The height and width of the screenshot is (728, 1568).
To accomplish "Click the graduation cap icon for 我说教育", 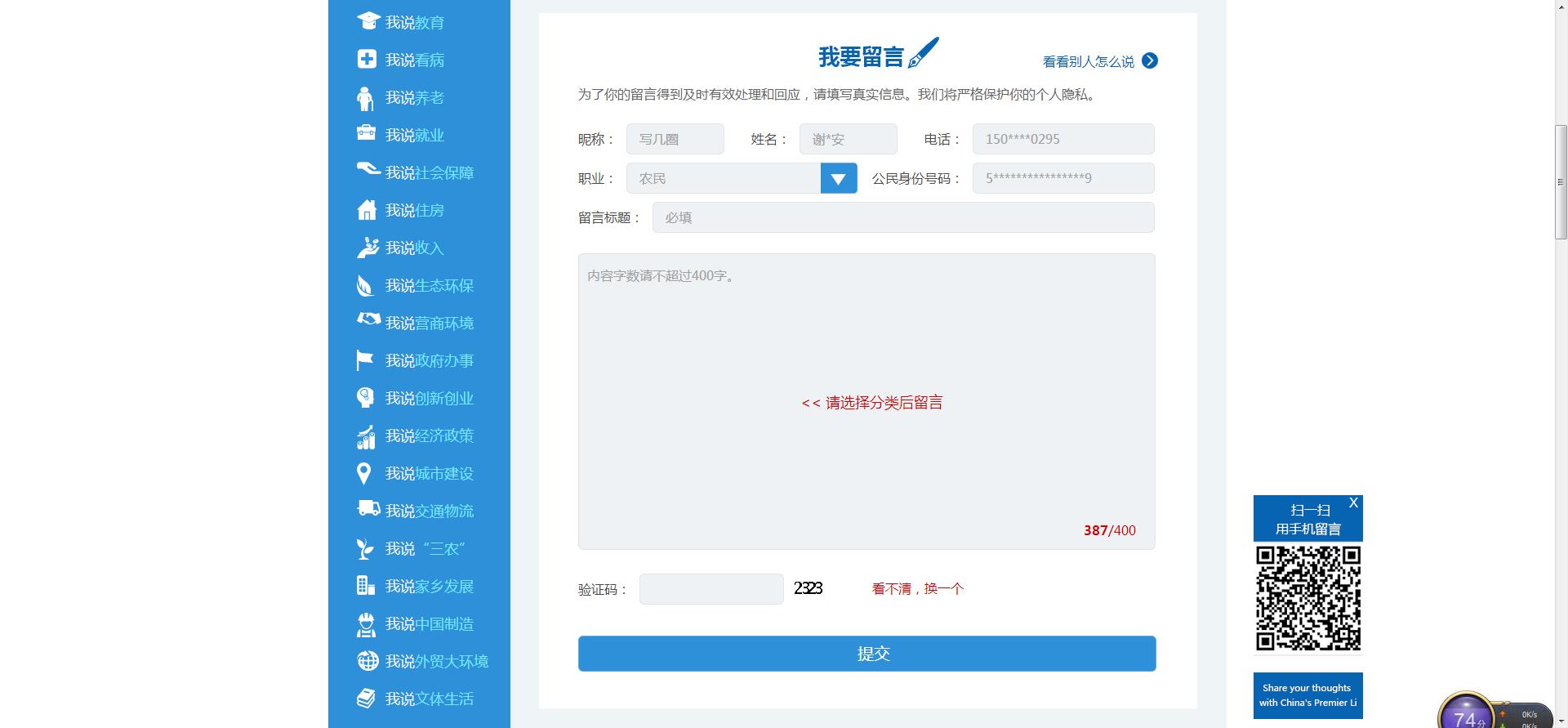I will pyautogui.click(x=368, y=21).
